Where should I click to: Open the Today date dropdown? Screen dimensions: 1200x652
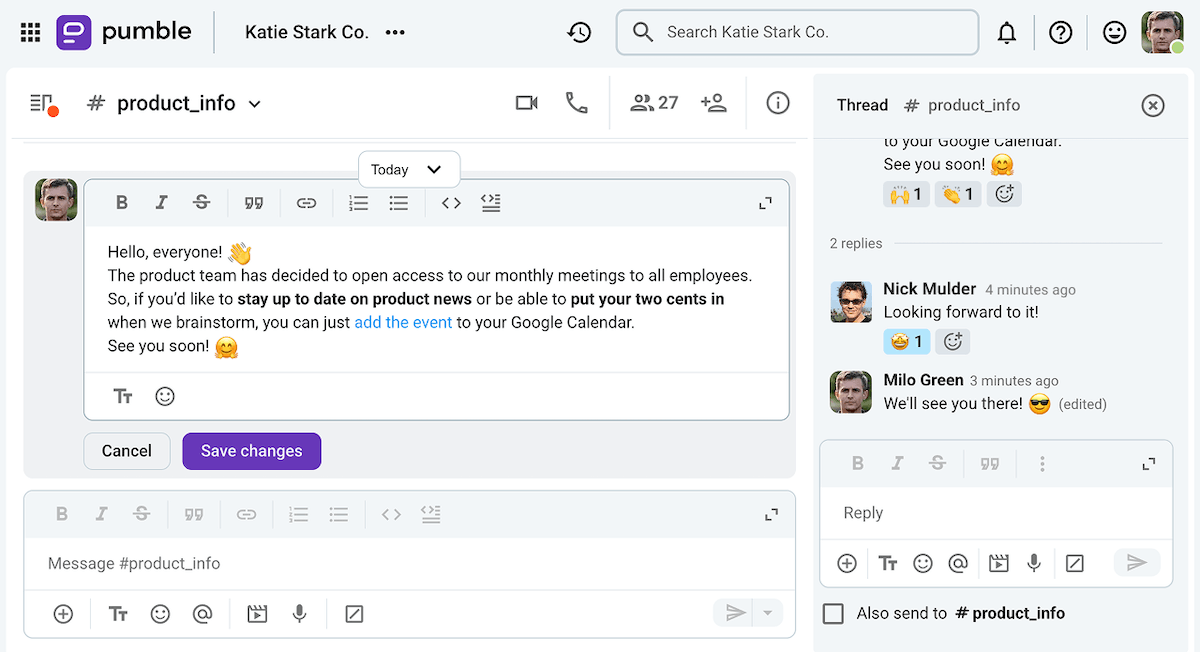click(x=408, y=169)
